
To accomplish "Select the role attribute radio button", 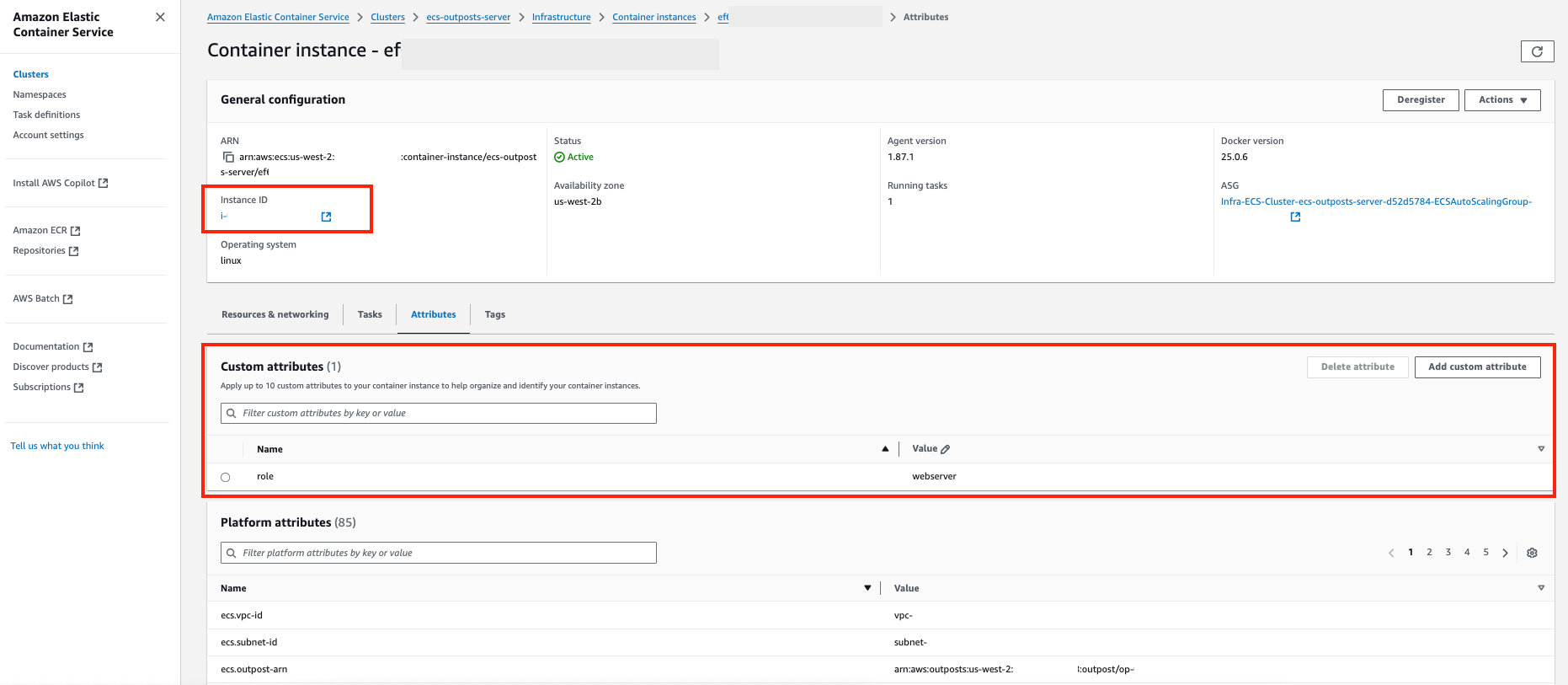I will (x=225, y=477).
